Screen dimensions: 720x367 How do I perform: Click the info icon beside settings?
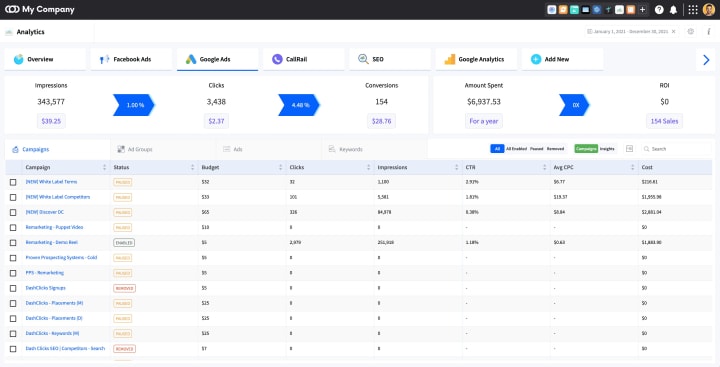(x=709, y=32)
